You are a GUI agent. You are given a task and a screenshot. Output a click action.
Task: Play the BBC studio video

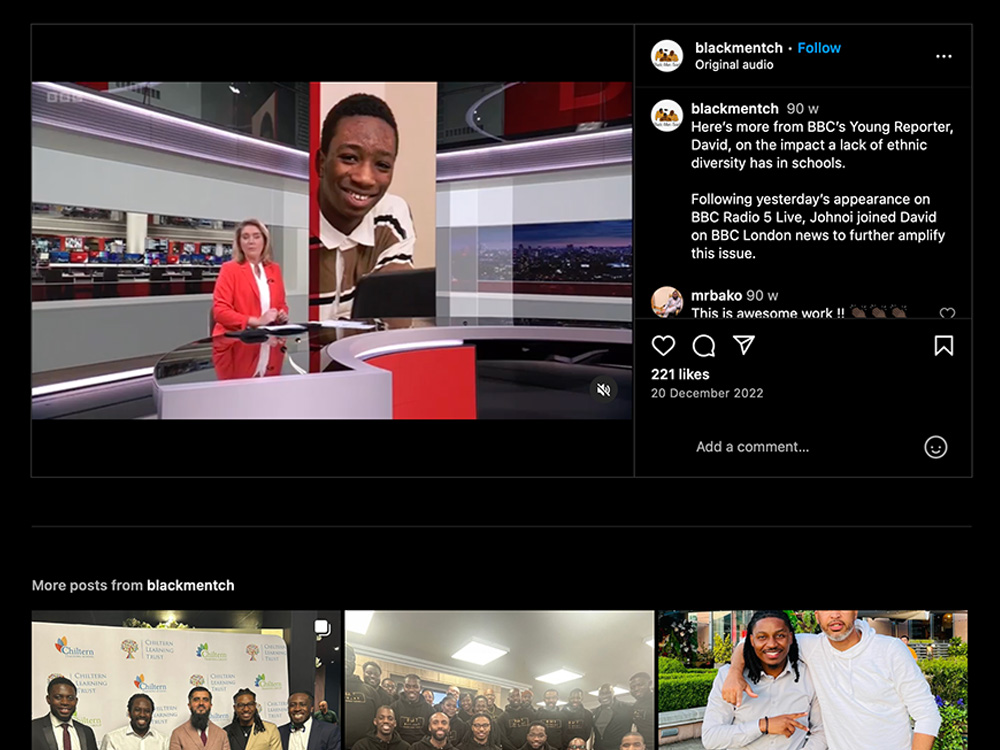point(332,251)
